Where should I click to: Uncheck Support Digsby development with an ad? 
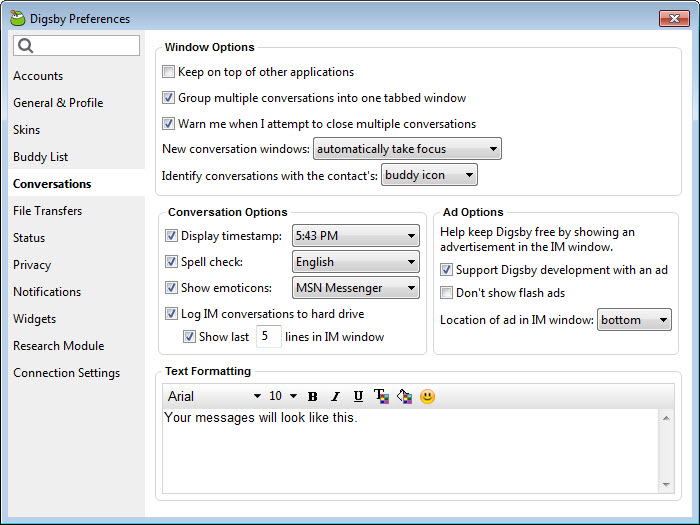pos(446,270)
